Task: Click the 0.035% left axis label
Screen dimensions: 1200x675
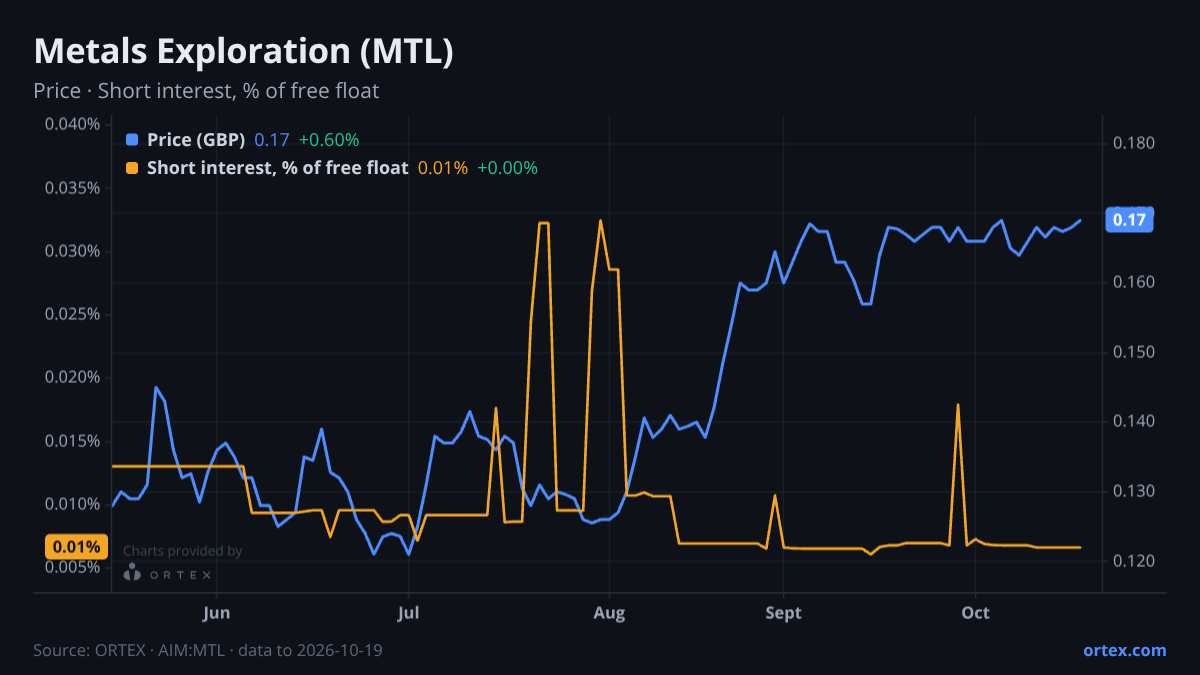Action: pos(73,188)
